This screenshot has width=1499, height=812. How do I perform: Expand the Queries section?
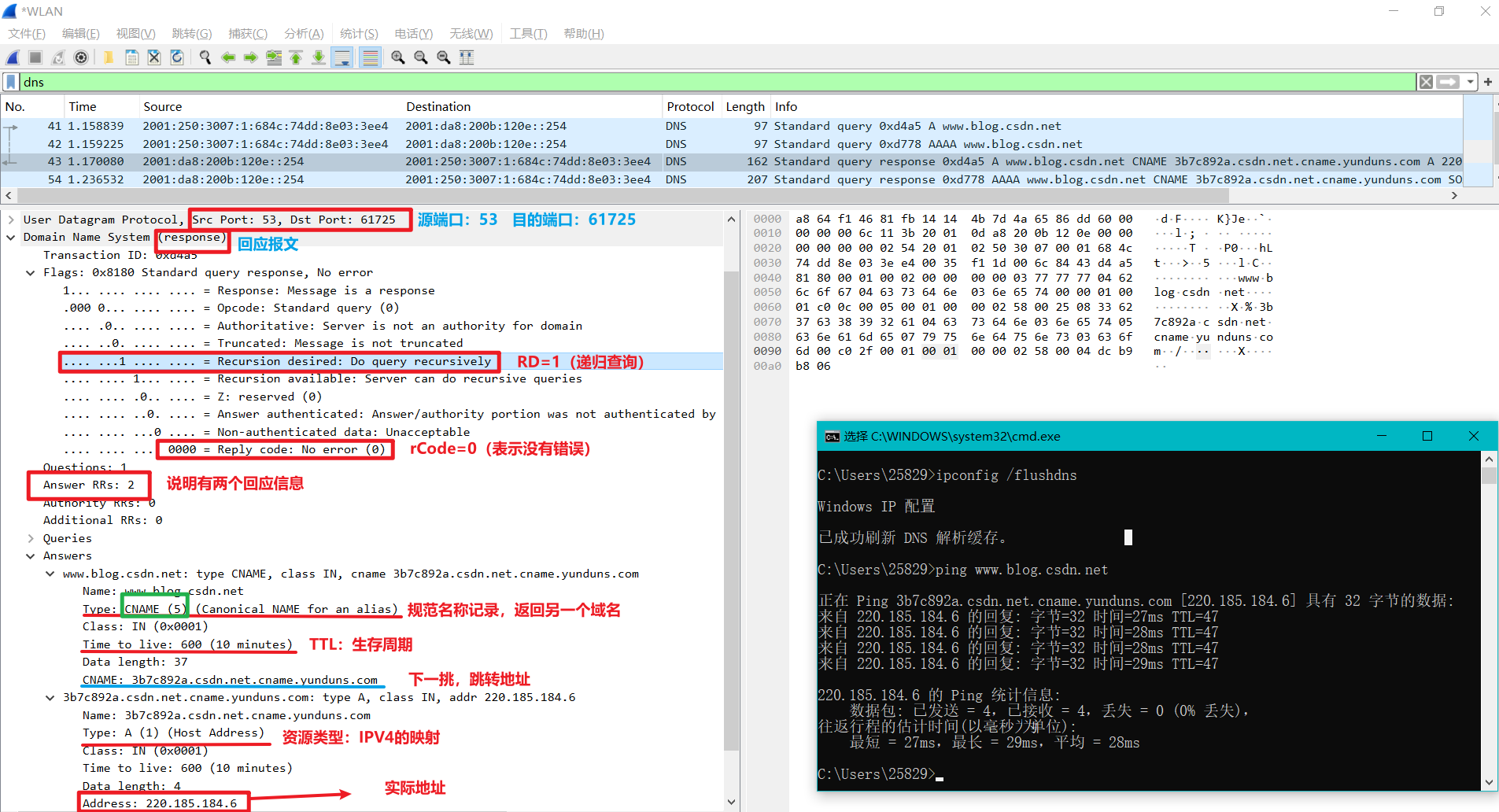tap(31, 538)
